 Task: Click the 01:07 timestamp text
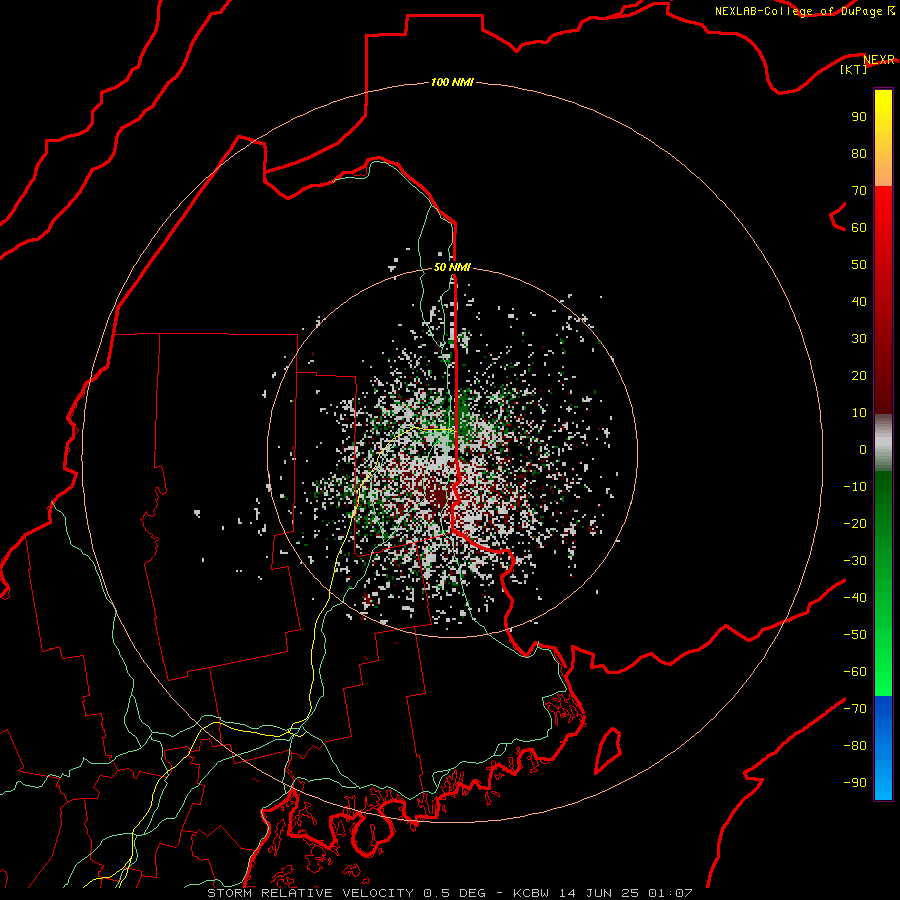click(x=670, y=893)
